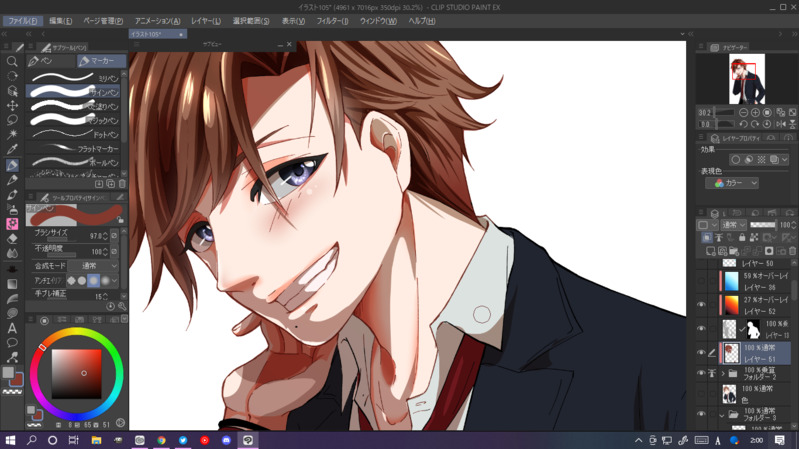Select the Lasso selection tool
The image size is (799, 449).
point(12,120)
